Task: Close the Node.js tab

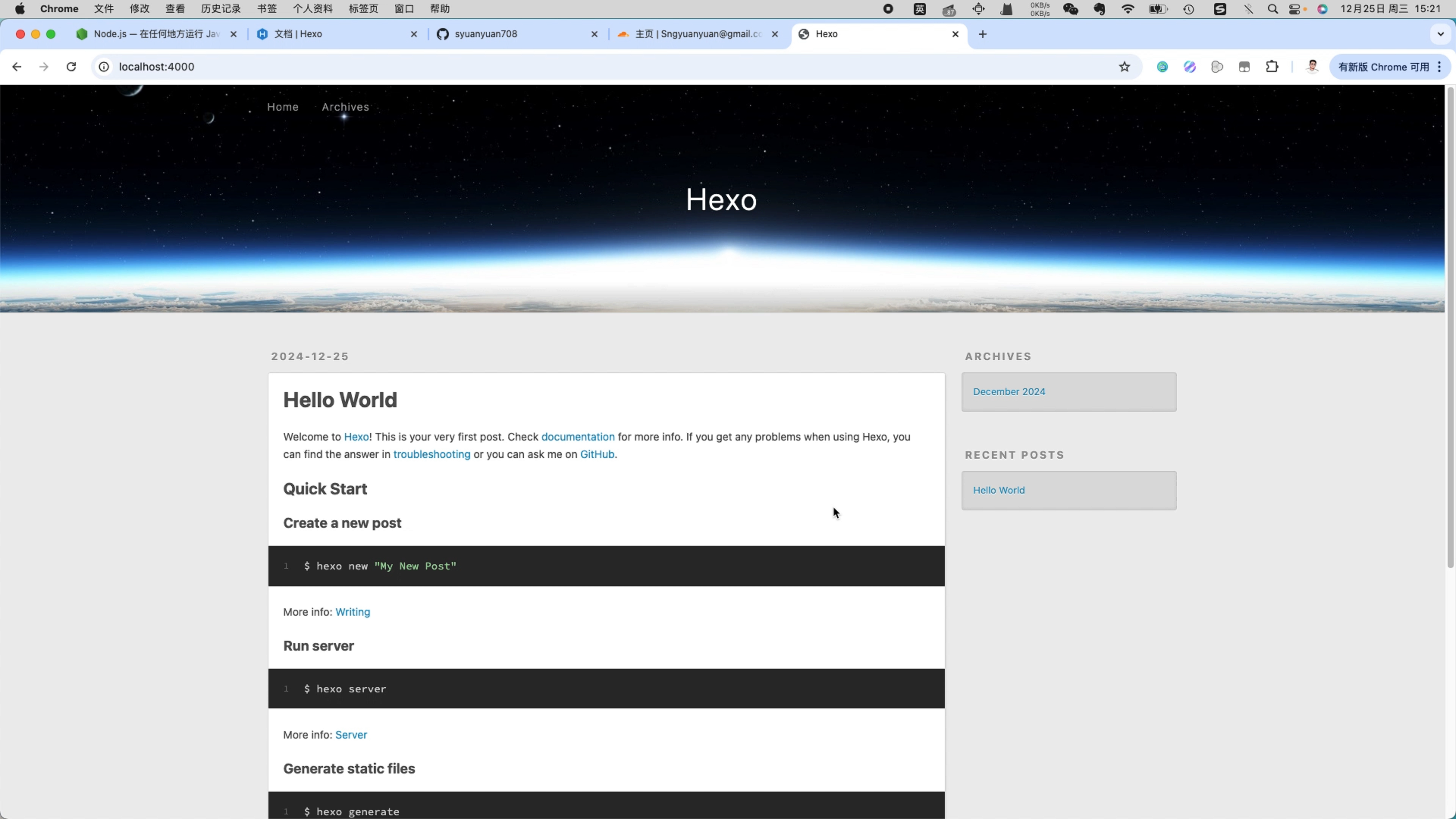Action: (x=234, y=34)
